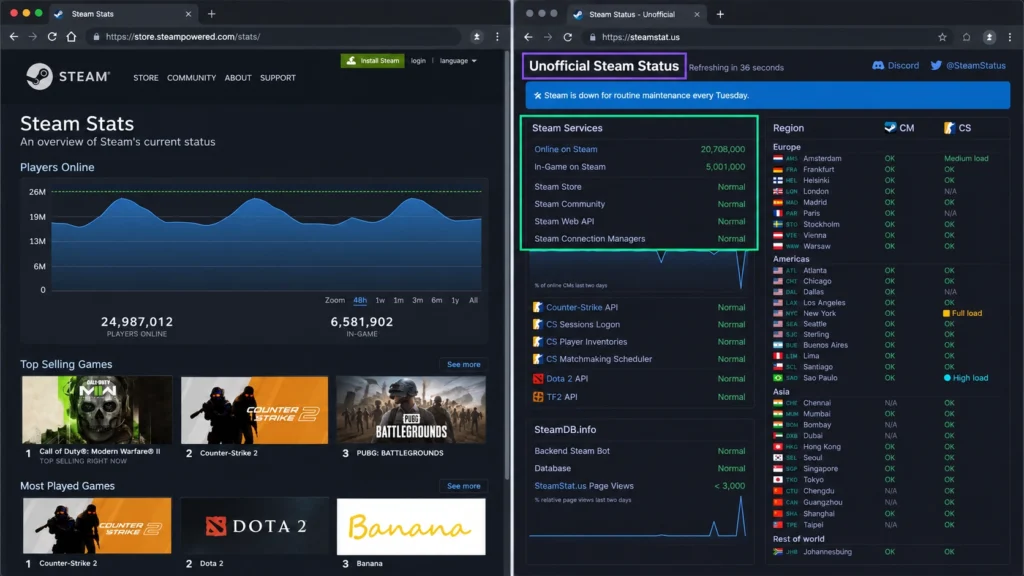Image resolution: width=1024 pixels, height=576 pixels.
Task: Open Dota 2 most played thumbnail
Action: pos(255,526)
